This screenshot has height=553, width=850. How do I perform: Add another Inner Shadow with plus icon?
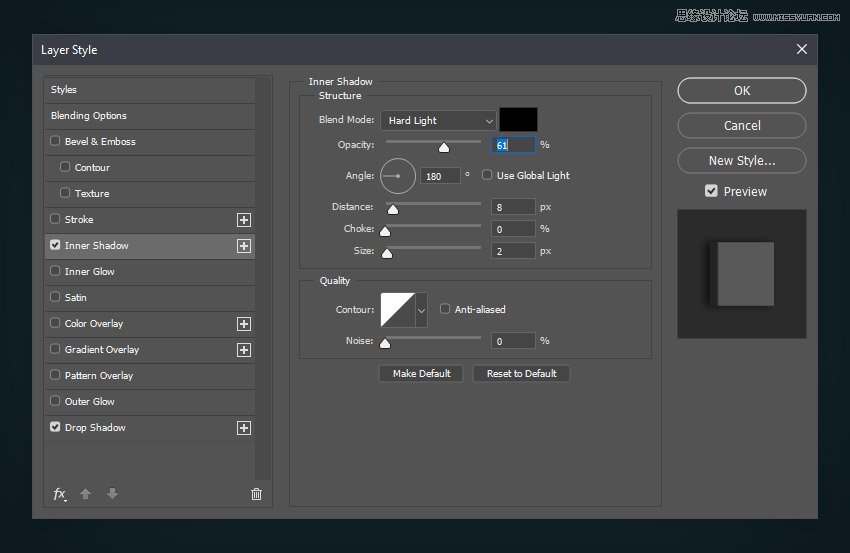click(243, 246)
